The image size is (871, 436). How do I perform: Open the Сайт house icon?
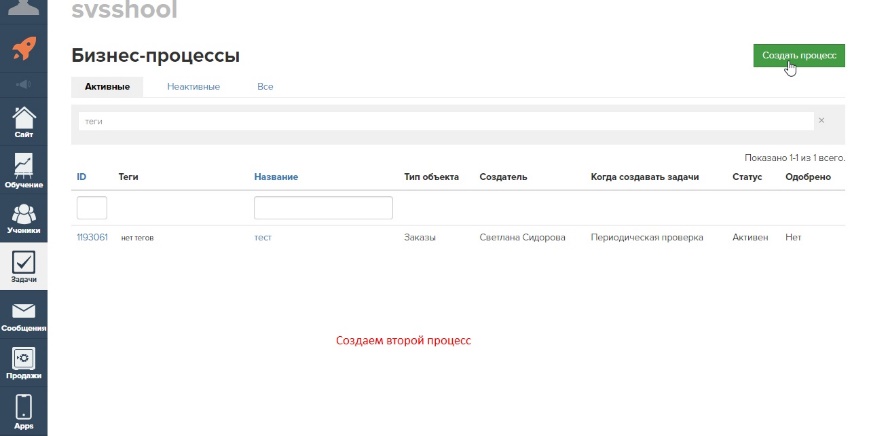coord(24,121)
